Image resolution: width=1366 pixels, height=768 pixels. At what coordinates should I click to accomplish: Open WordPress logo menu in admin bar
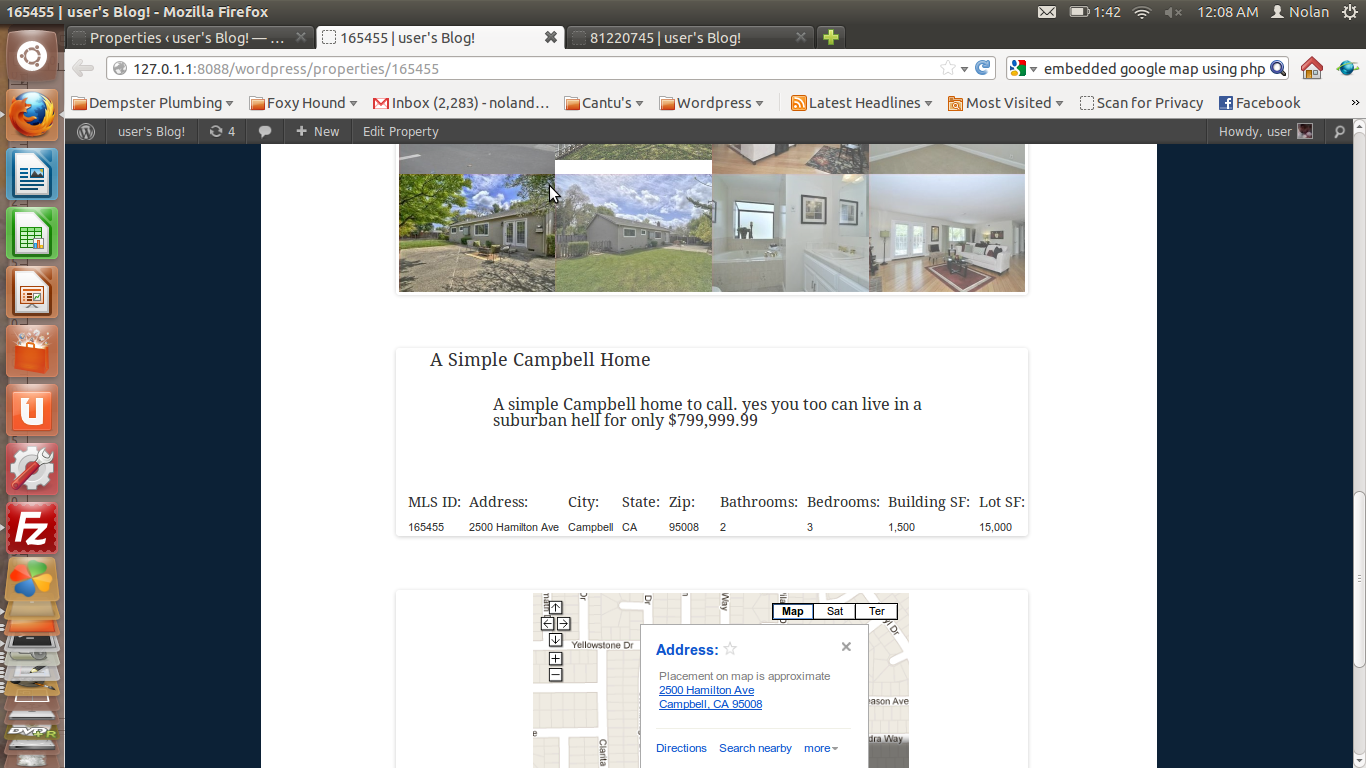pos(87,131)
